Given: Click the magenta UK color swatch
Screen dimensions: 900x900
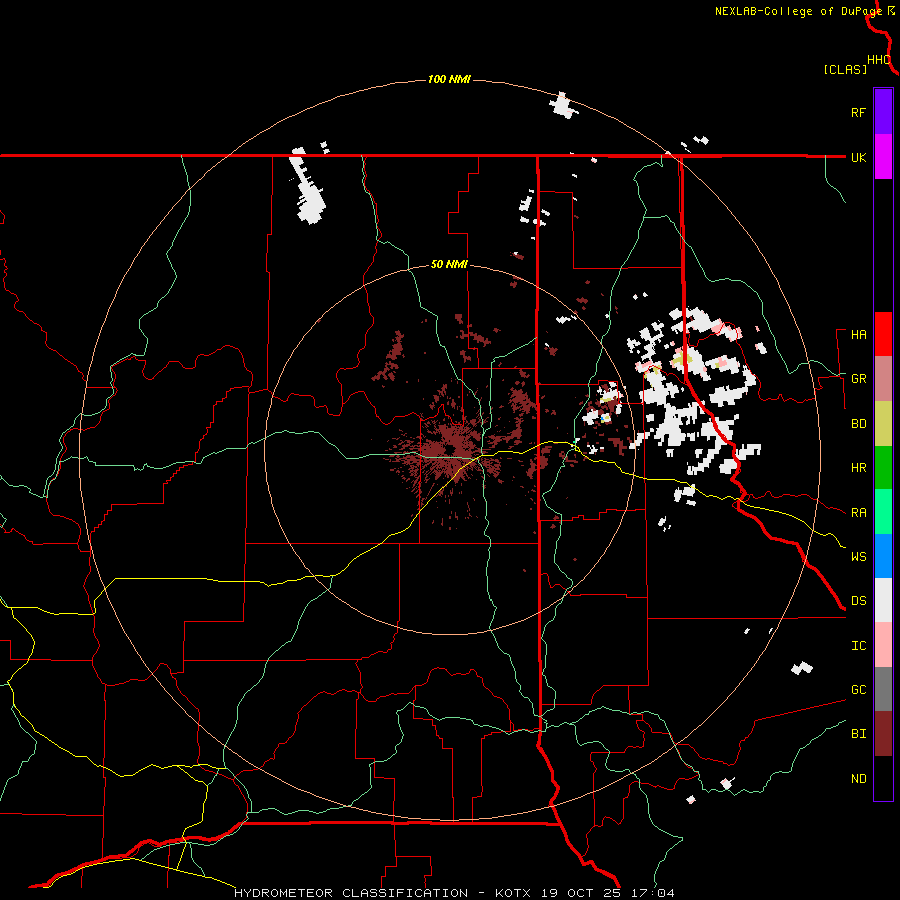Looking at the screenshot, I should 883,156.
